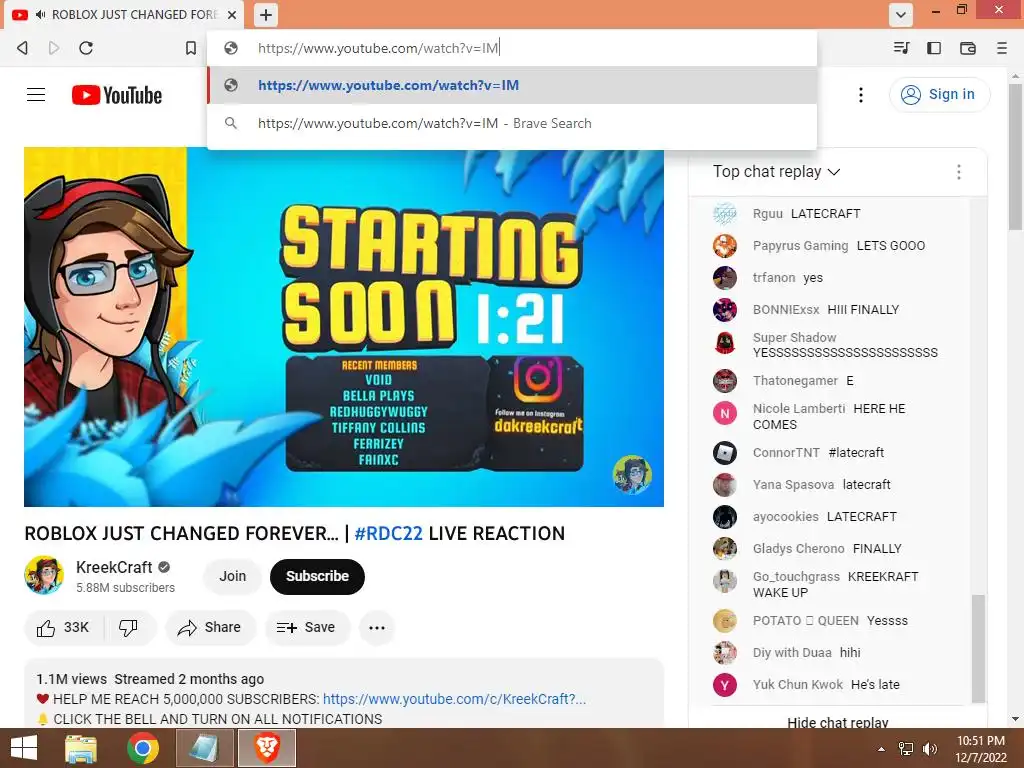Reload the page with the refresh icon
The height and width of the screenshot is (768, 1024).
click(x=86, y=48)
